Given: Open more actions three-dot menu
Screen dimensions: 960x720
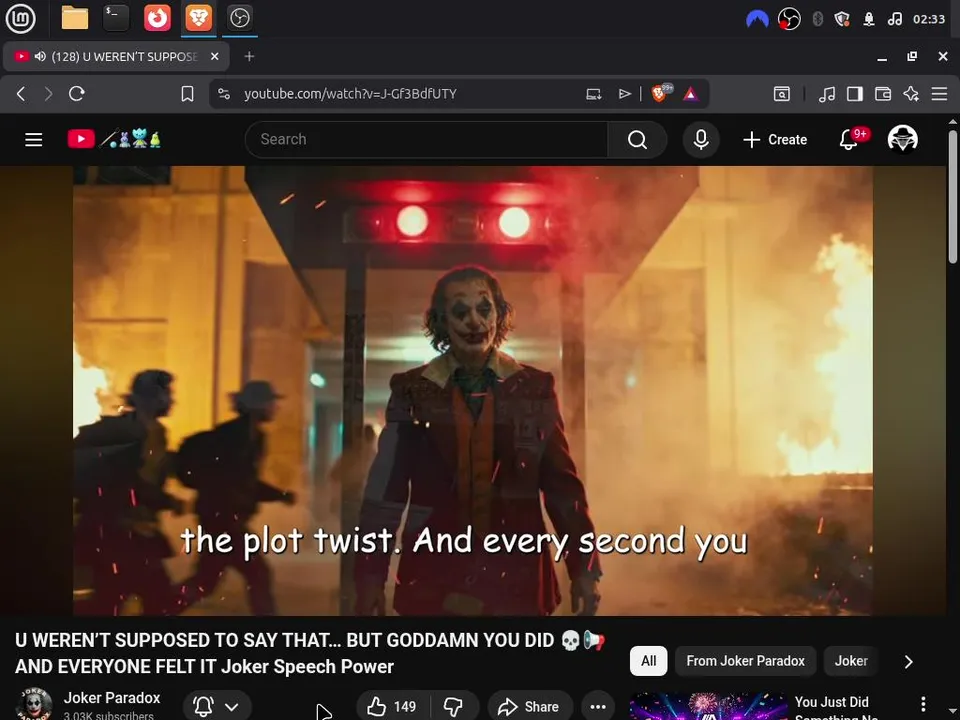Looking at the screenshot, I should point(598,707).
